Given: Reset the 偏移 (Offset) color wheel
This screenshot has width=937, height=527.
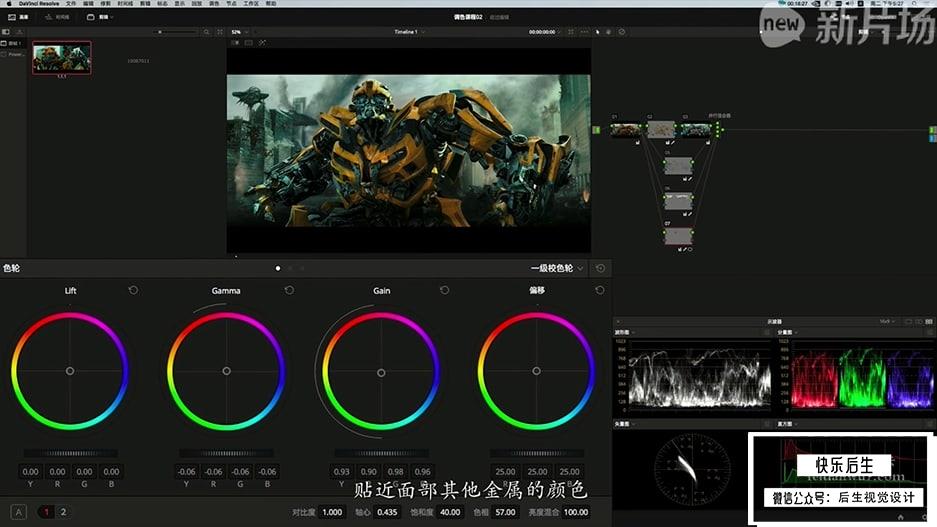Looking at the screenshot, I should (x=600, y=290).
